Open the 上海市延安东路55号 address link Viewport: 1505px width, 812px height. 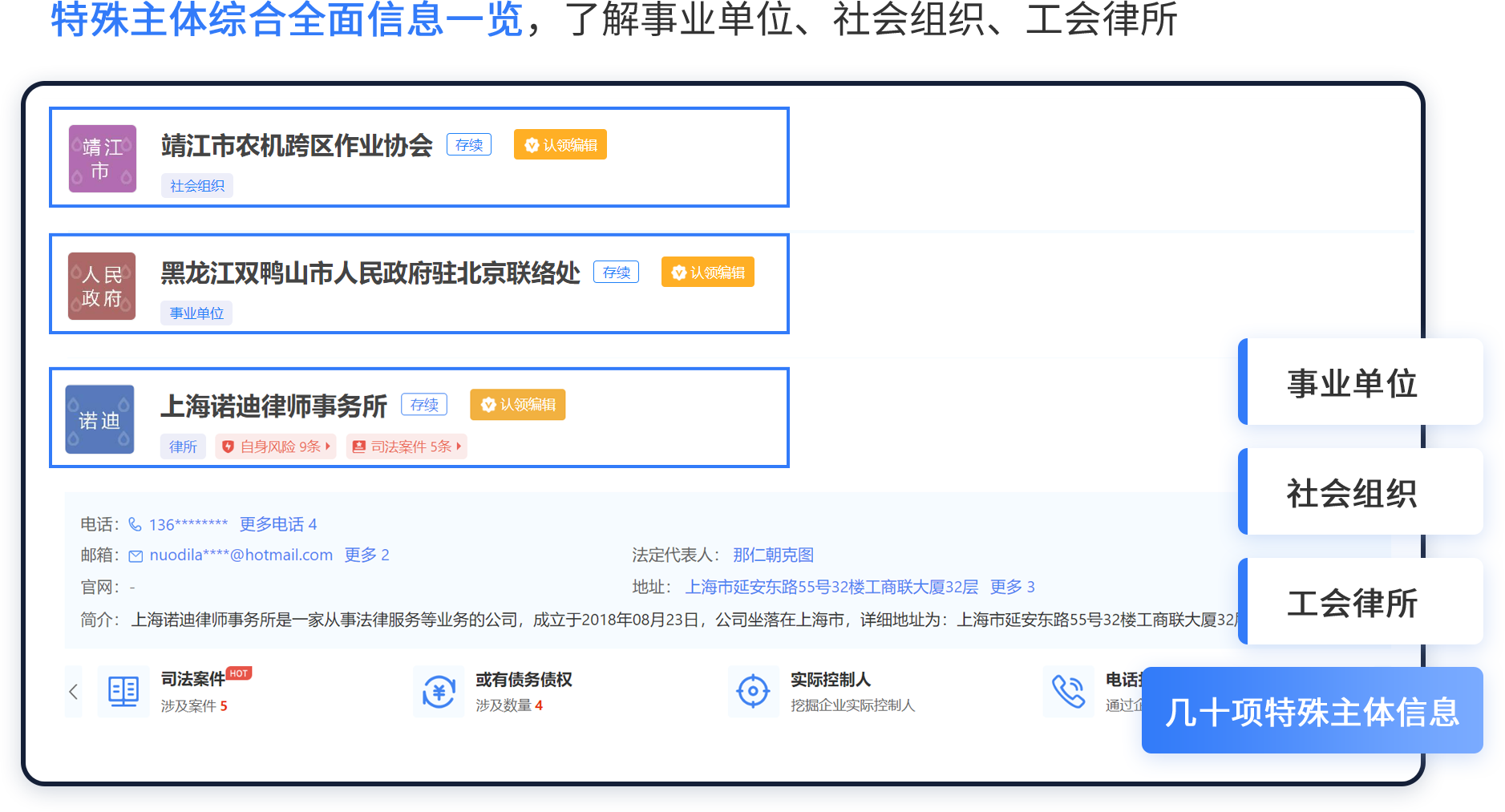click(831, 587)
